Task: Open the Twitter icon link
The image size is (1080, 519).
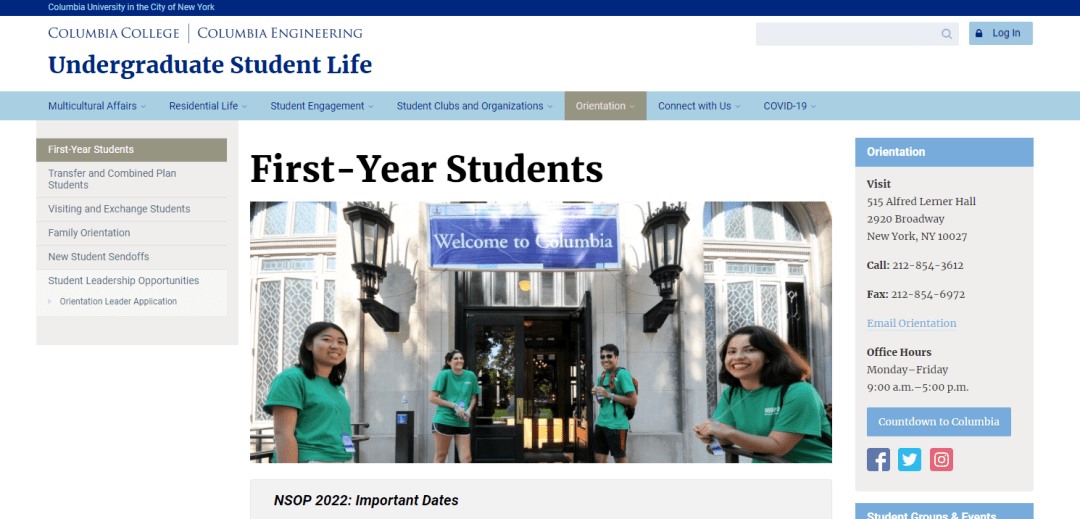Action: [909, 459]
